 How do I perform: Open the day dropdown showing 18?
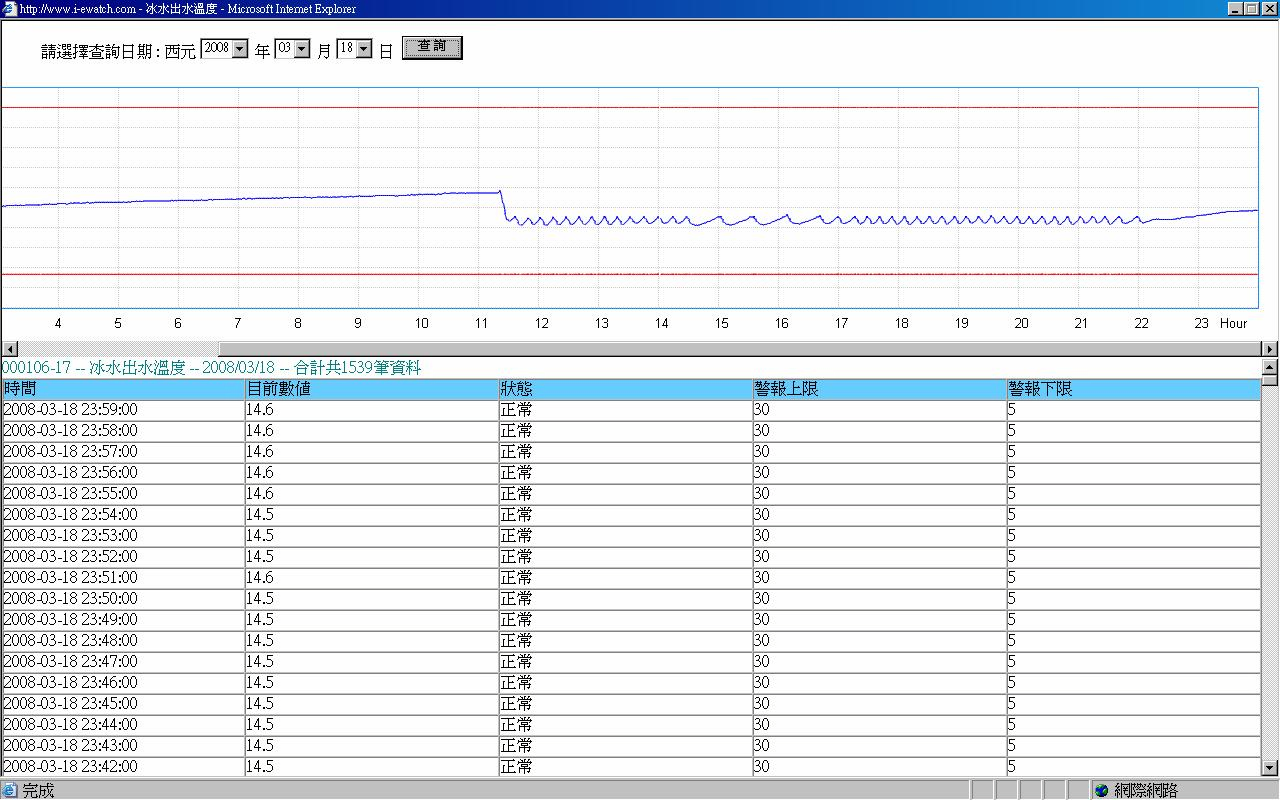click(x=362, y=47)
